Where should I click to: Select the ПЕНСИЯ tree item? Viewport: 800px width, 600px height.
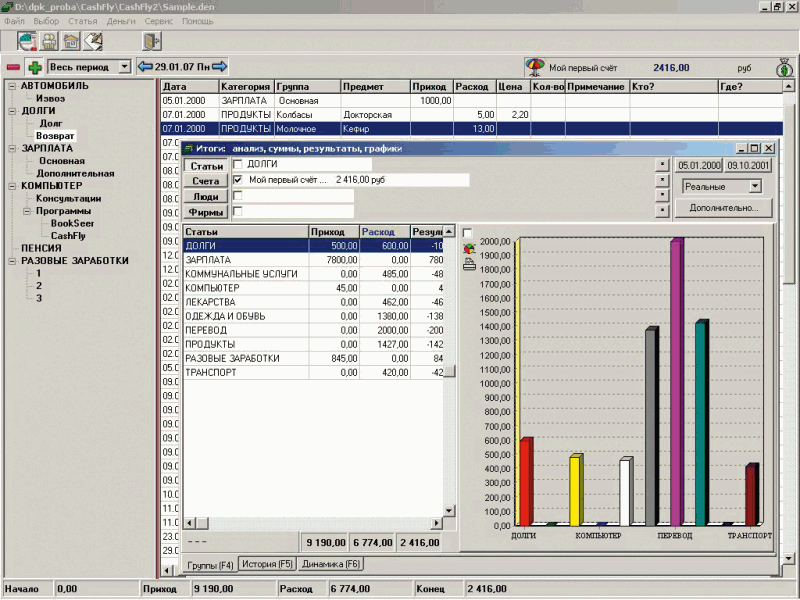point(41,248)
